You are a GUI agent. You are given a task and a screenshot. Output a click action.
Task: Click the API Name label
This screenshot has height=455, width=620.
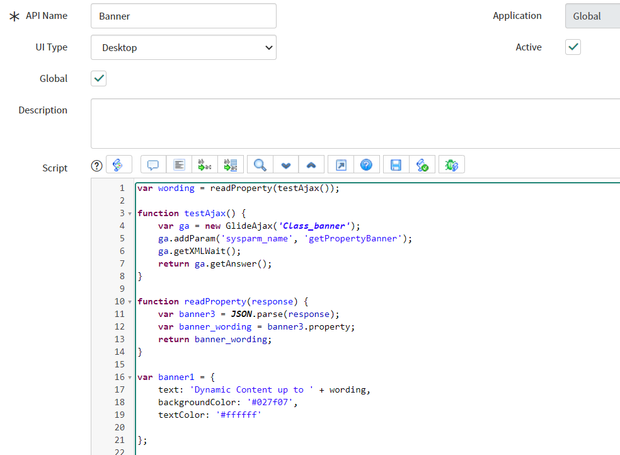pos(46,16)
